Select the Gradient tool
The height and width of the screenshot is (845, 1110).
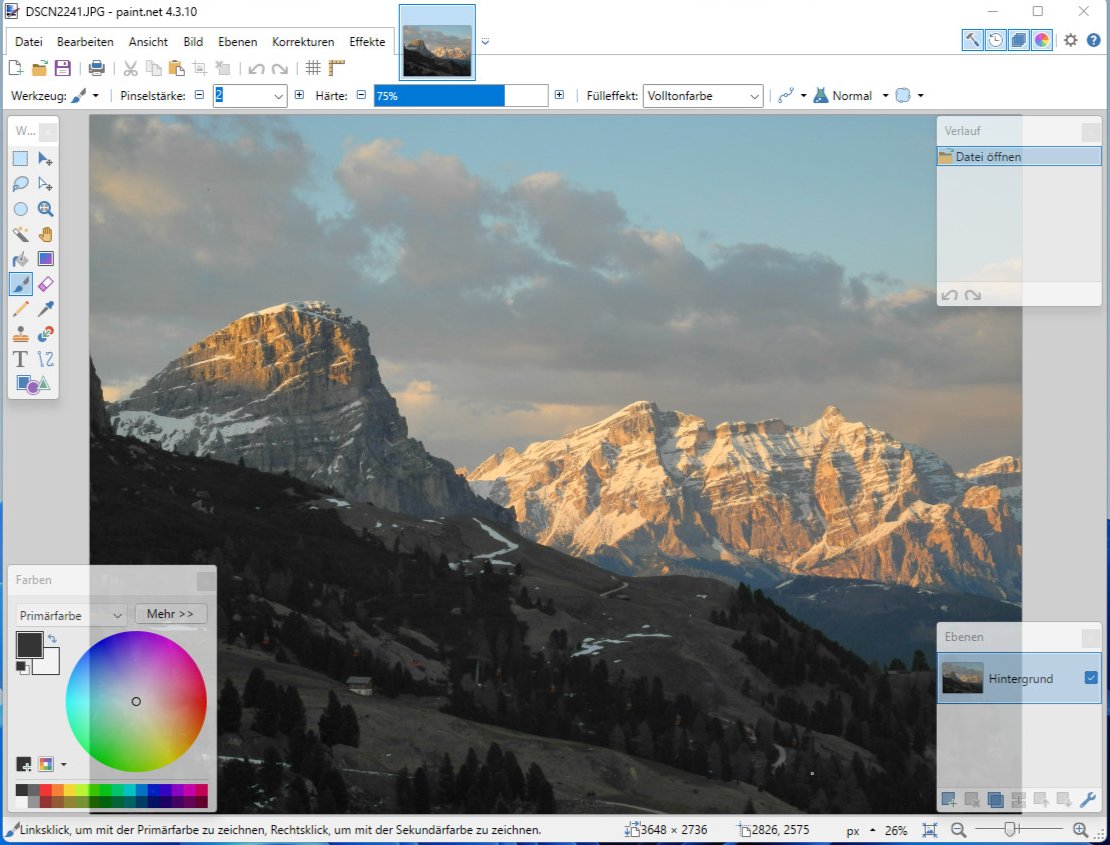[45, 258]
